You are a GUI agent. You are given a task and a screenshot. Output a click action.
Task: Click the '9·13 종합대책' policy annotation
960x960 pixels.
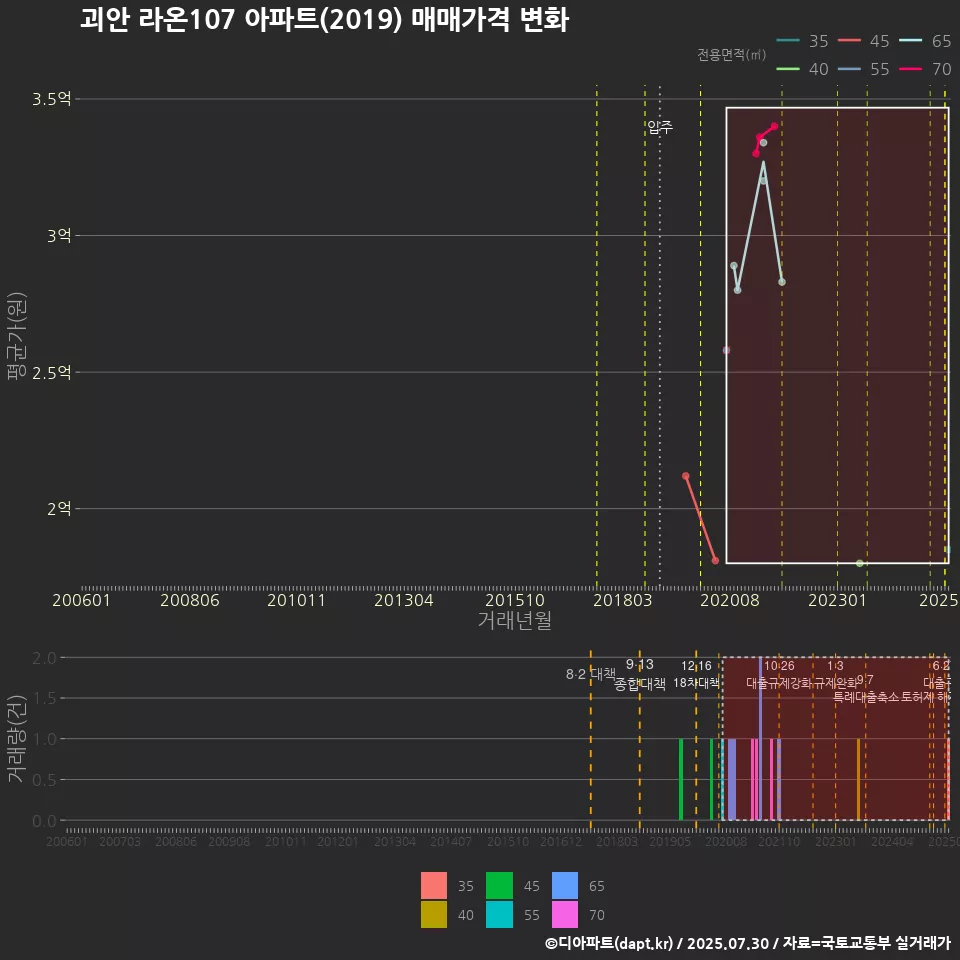click(x=640, y=675)
